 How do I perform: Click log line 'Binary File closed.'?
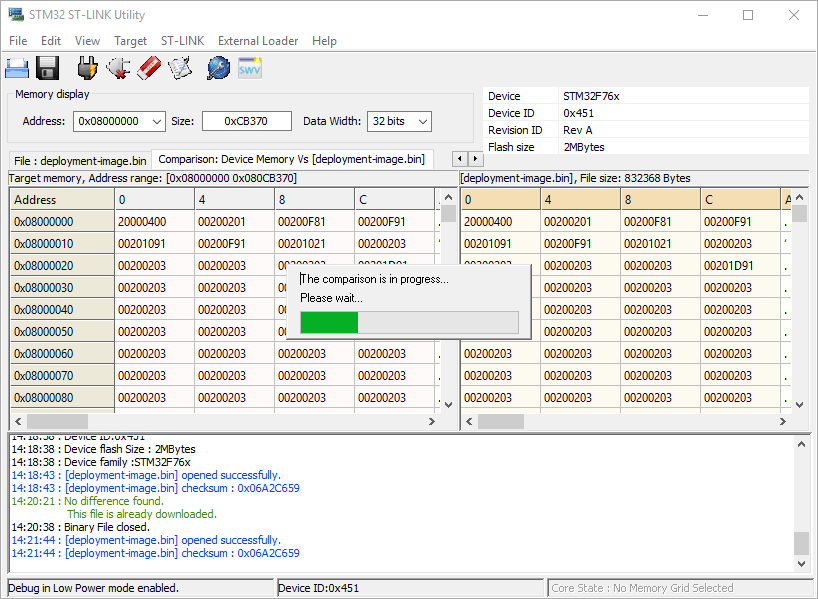point(81,527)
